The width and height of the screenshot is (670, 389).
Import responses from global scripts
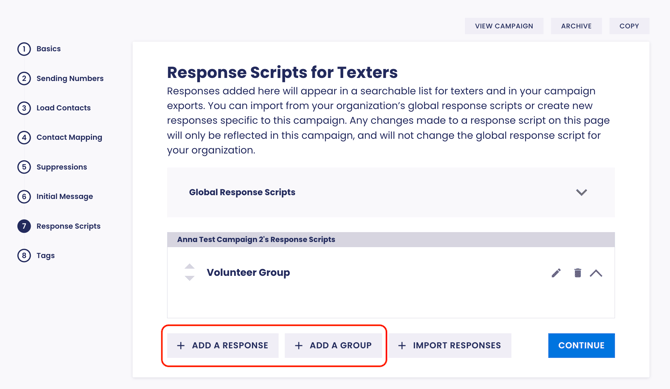coord(450,345)
